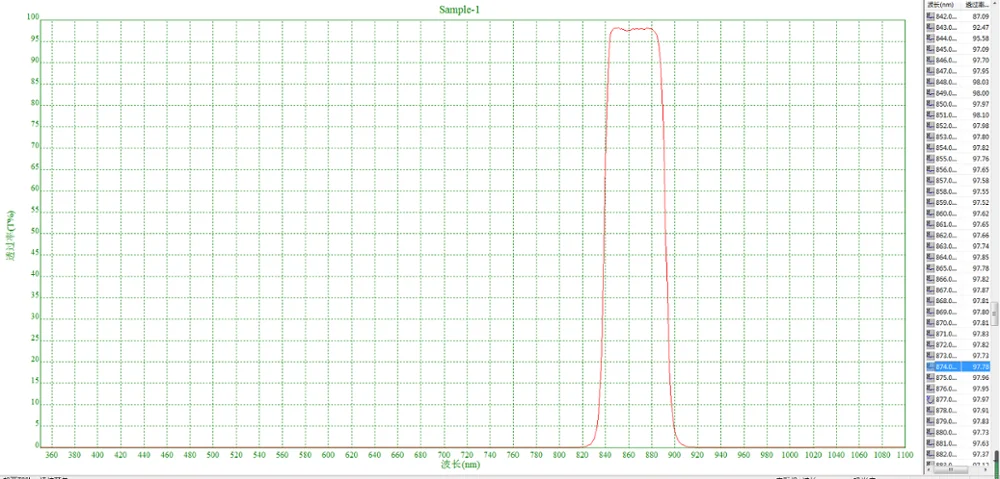Select the transmittance value 97.91

tap(981, 410)
